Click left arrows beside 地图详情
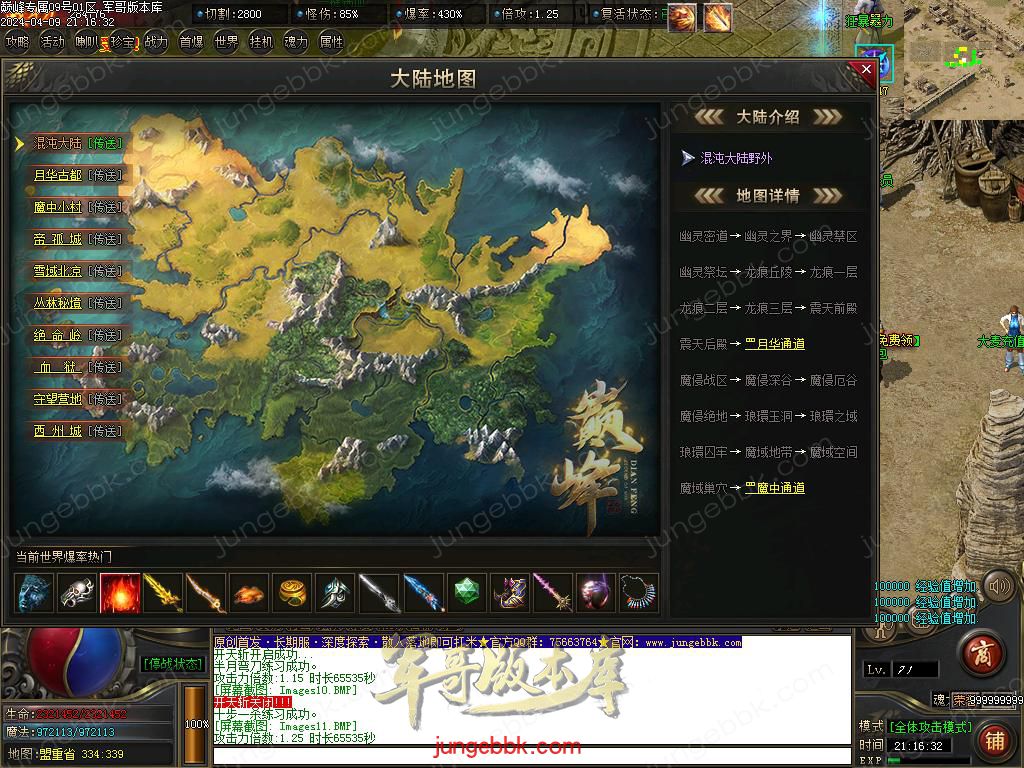This screenshot has width=1024, height=768. click(x=709, y=195)
